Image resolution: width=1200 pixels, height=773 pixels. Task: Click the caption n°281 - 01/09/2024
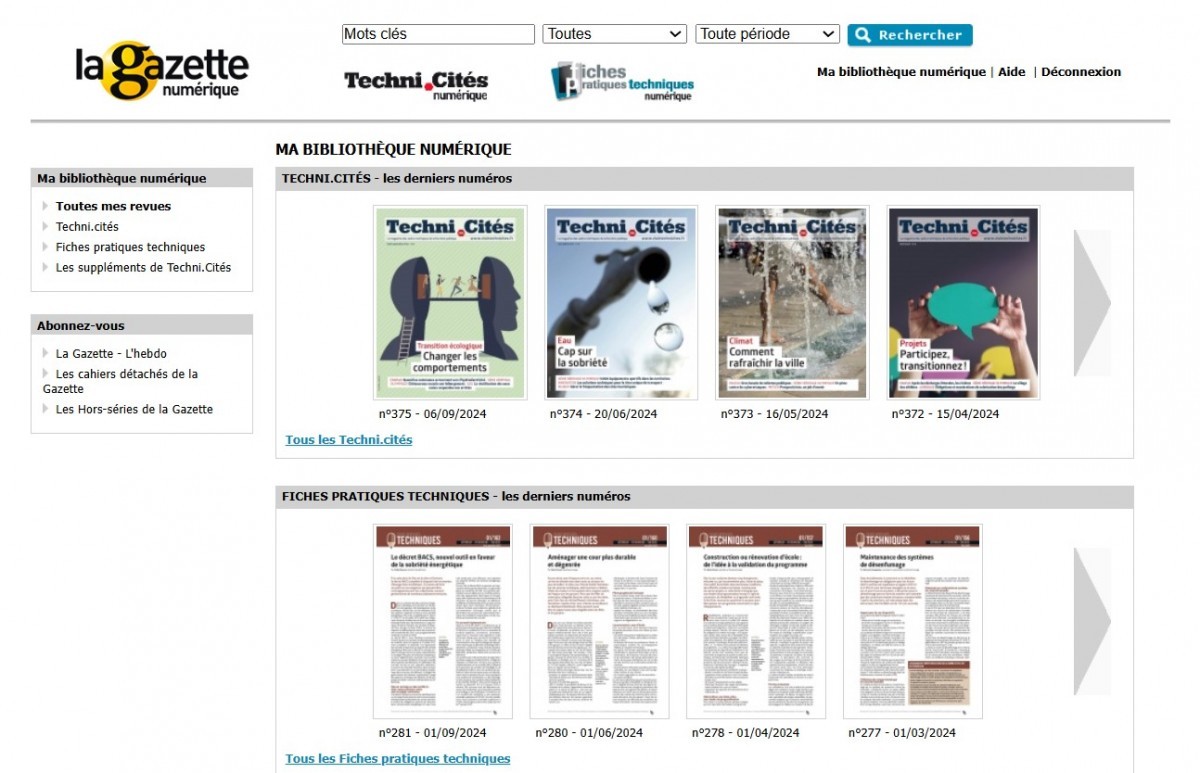(432, 733)
